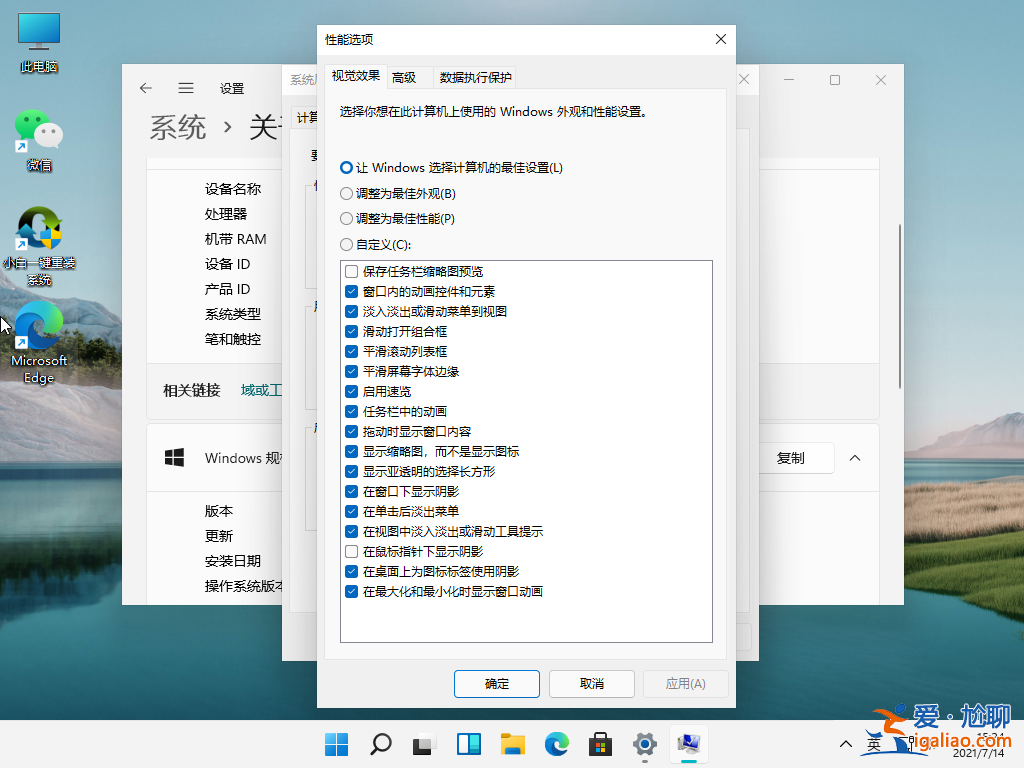The height and width of the screenshot is (768, 1024).
Task: Open File Explorer from the taskbar
Action: [x=513, y=744]
